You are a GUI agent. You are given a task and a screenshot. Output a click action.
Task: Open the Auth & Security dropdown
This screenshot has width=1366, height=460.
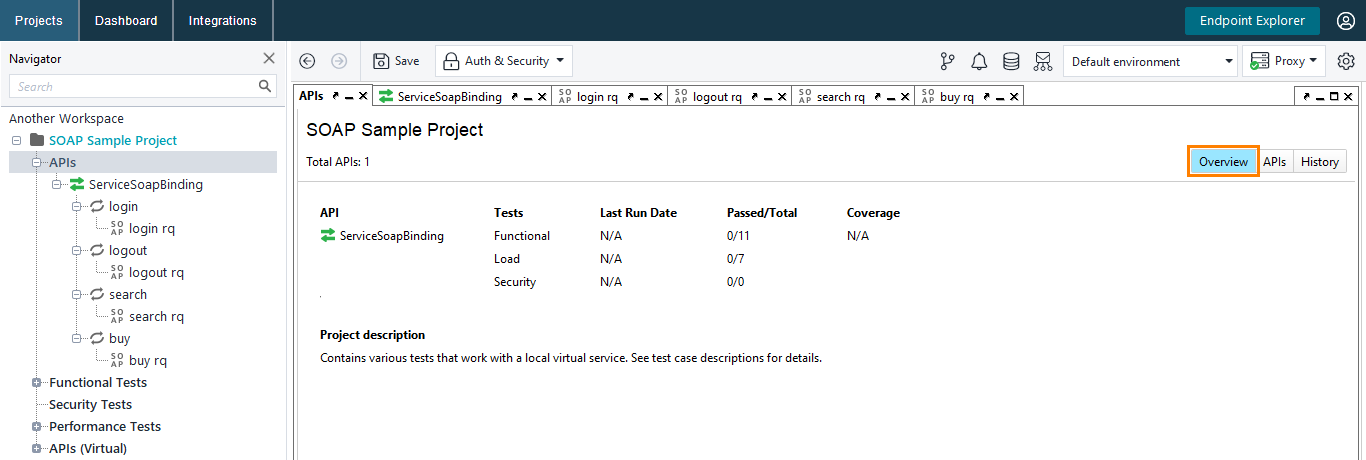point(504,61)
